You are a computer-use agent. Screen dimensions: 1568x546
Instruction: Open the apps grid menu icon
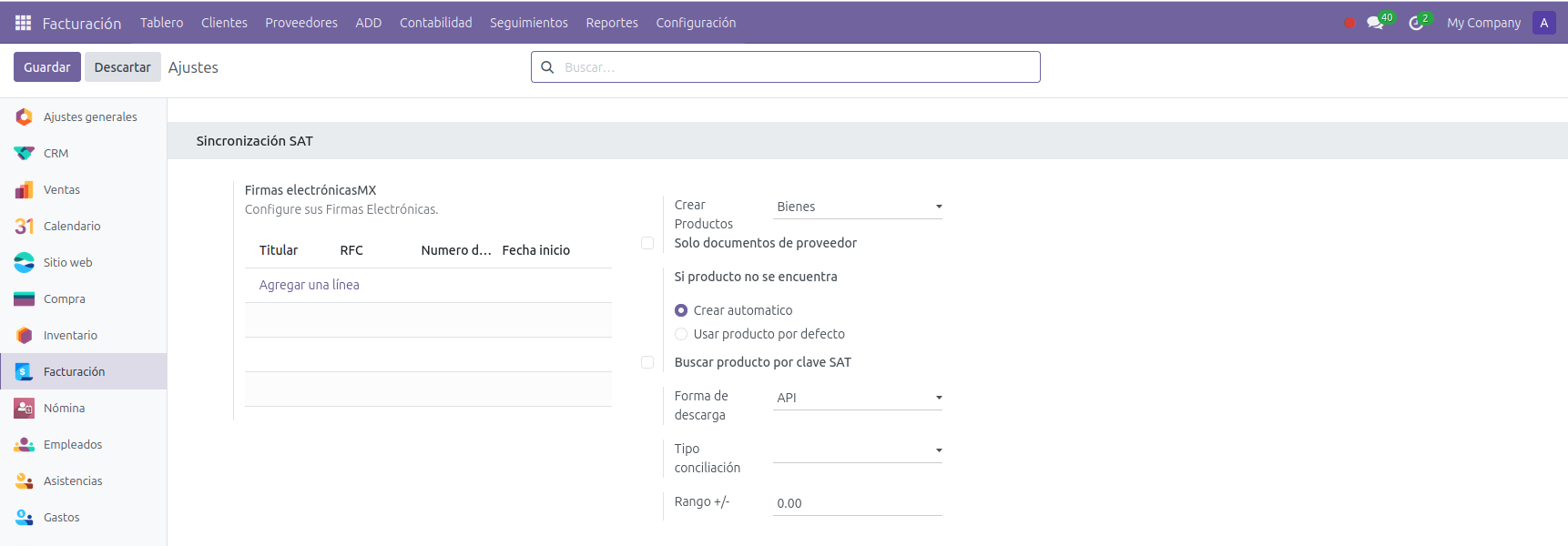pyautogui.click(x=23, y=23)
